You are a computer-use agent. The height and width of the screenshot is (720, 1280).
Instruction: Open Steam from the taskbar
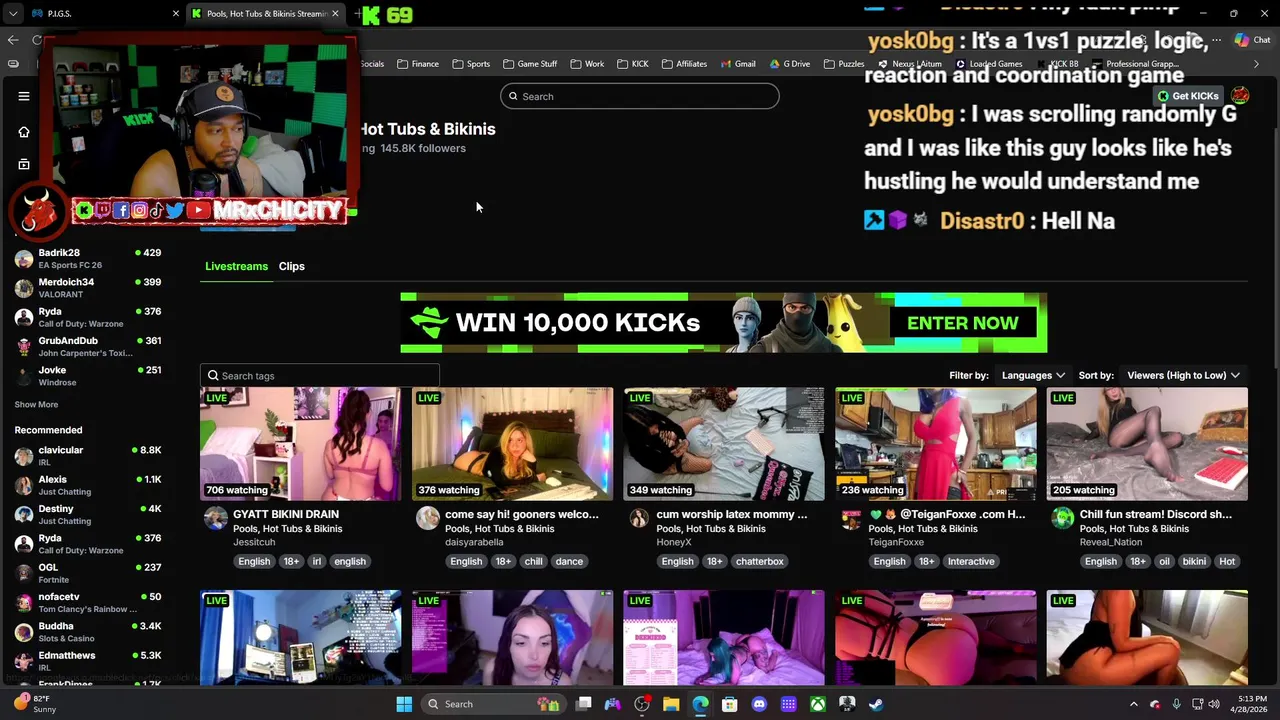(876, 704)
